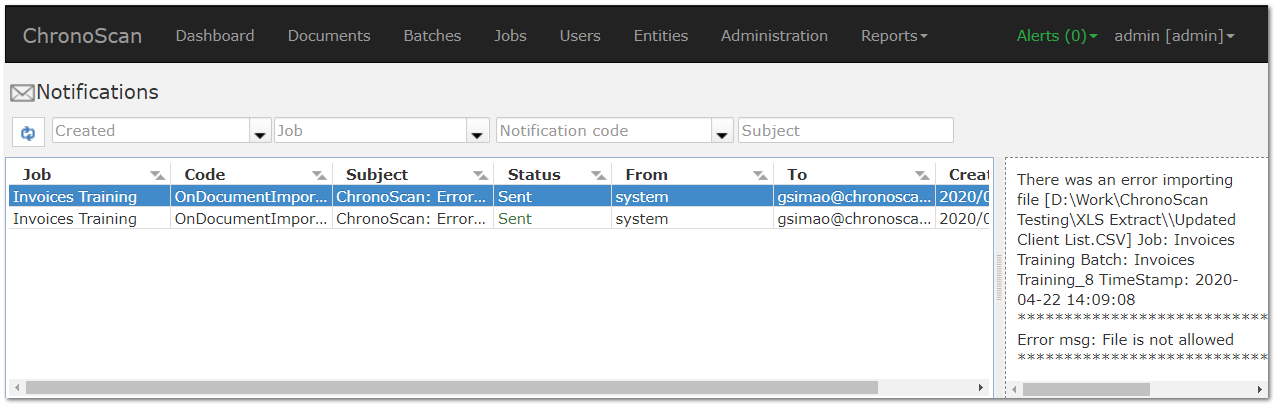Click Sent status in unselected row
Image resolution: width=1277 pixels, height=407 pixels.
coord(515,219)
